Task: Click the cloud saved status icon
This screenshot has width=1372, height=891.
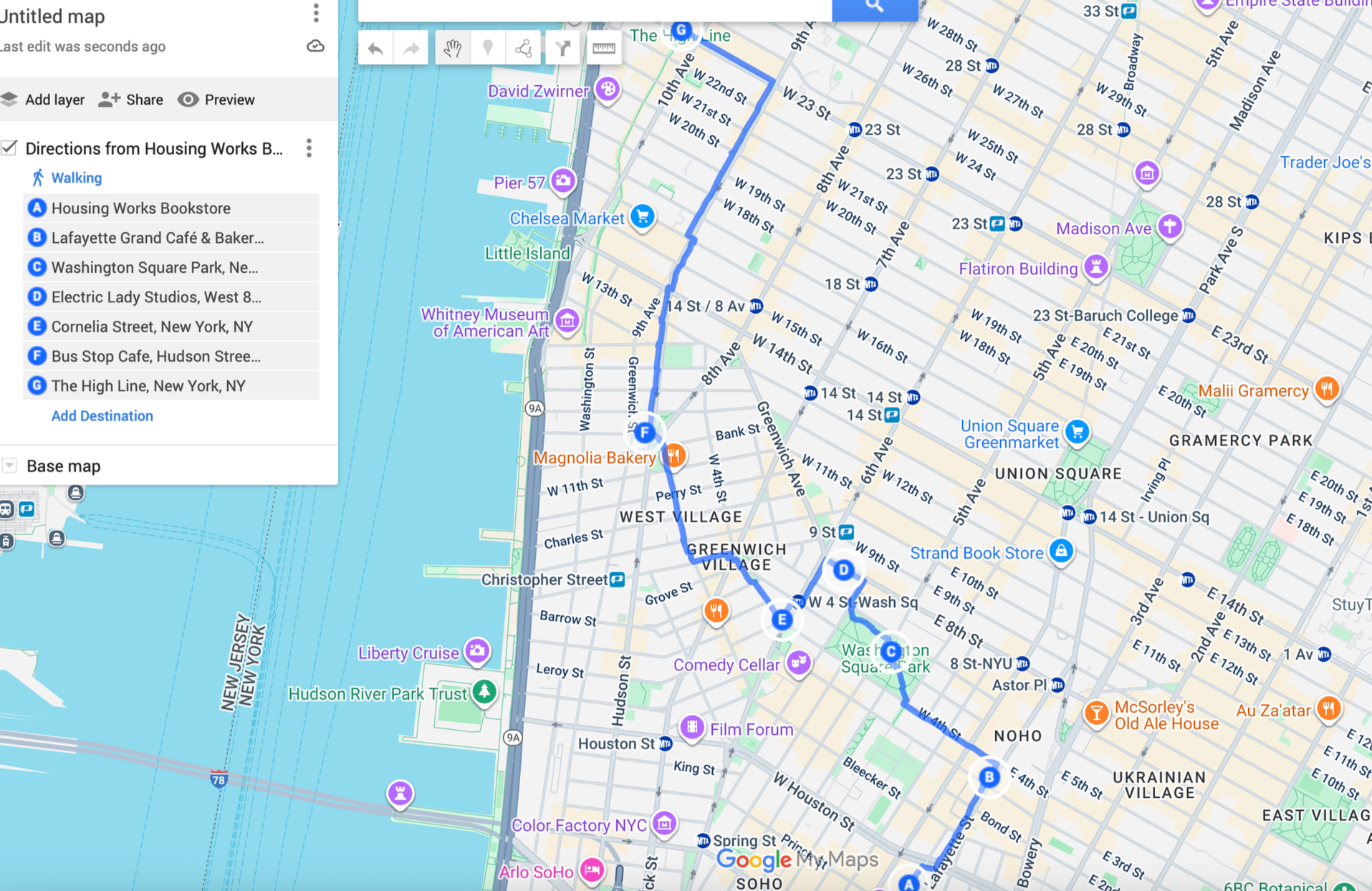Action: pyautogui.click(x=315, y=47)
